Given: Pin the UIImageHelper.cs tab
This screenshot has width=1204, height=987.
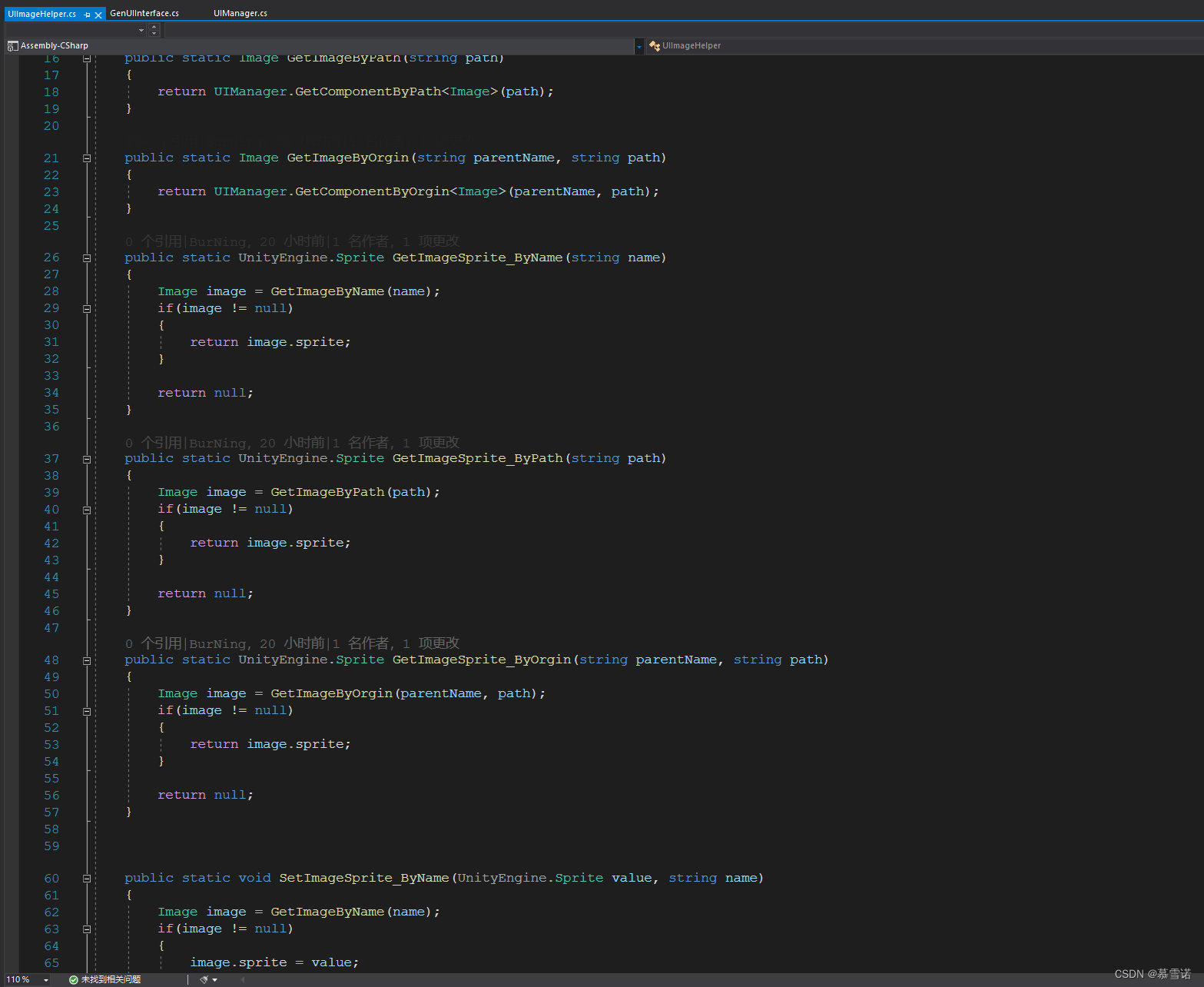Looking at the screenshot, I should click(87, 15).
